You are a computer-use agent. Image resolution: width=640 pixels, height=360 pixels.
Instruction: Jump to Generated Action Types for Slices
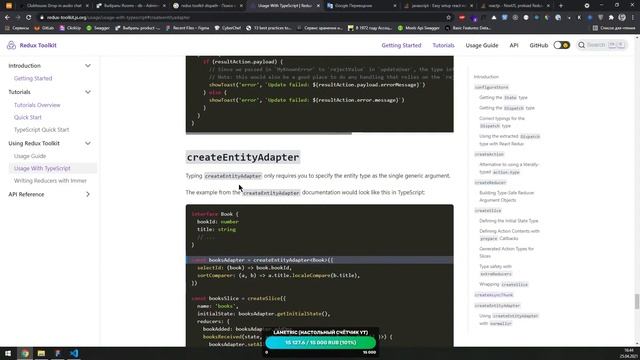(507, 252)
